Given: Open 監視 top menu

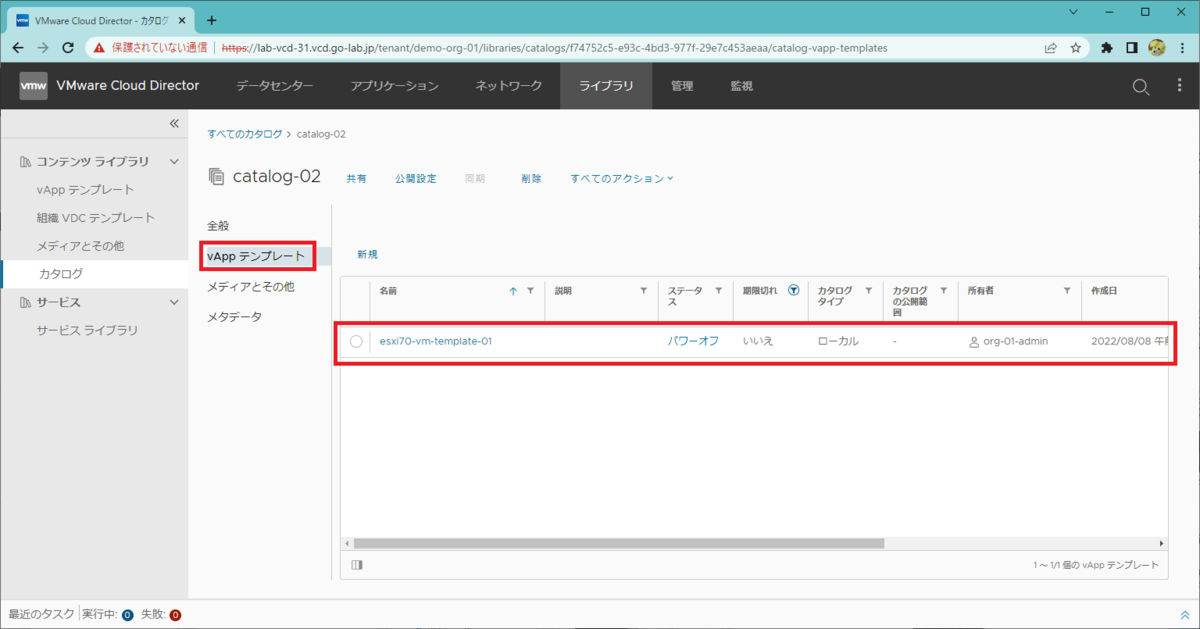Looking at the screenshot, I should [x=741, y=86].
